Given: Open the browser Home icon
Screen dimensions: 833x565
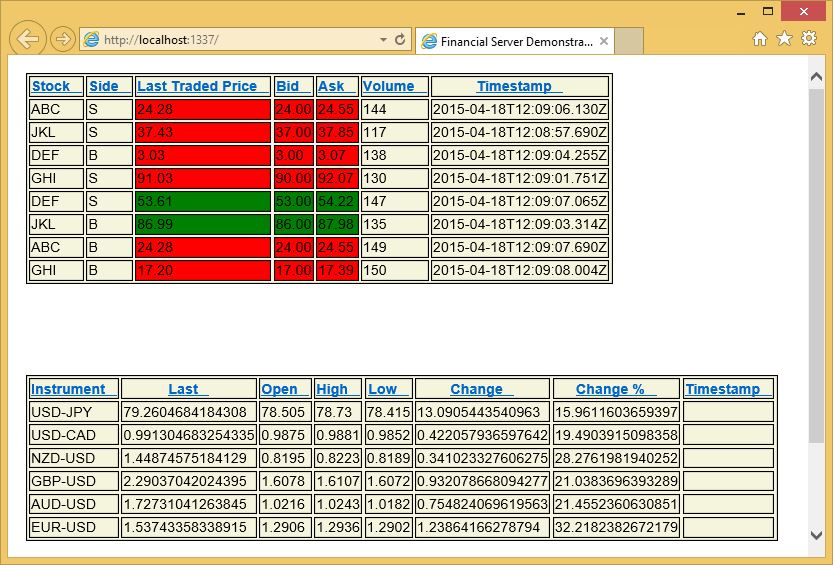Looking at the screenshot, I should pos(760,39).
